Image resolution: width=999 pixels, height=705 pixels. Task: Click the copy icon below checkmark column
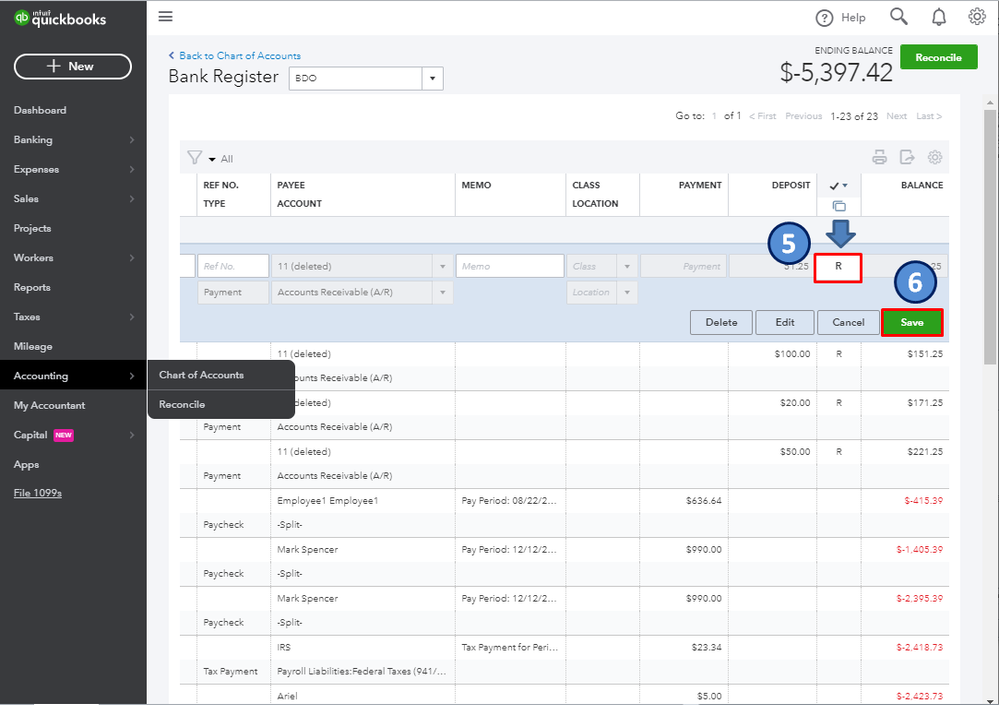coord(839,206)
